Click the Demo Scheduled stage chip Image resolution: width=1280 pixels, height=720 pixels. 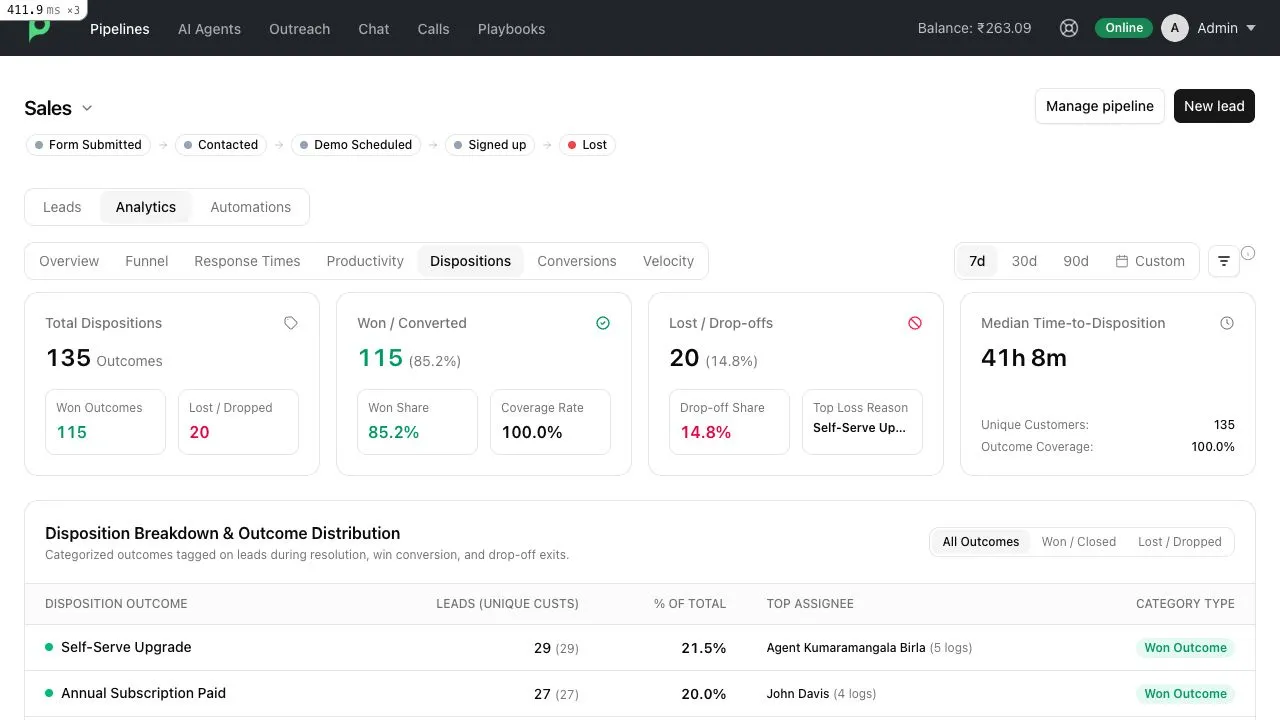point(356,145)
